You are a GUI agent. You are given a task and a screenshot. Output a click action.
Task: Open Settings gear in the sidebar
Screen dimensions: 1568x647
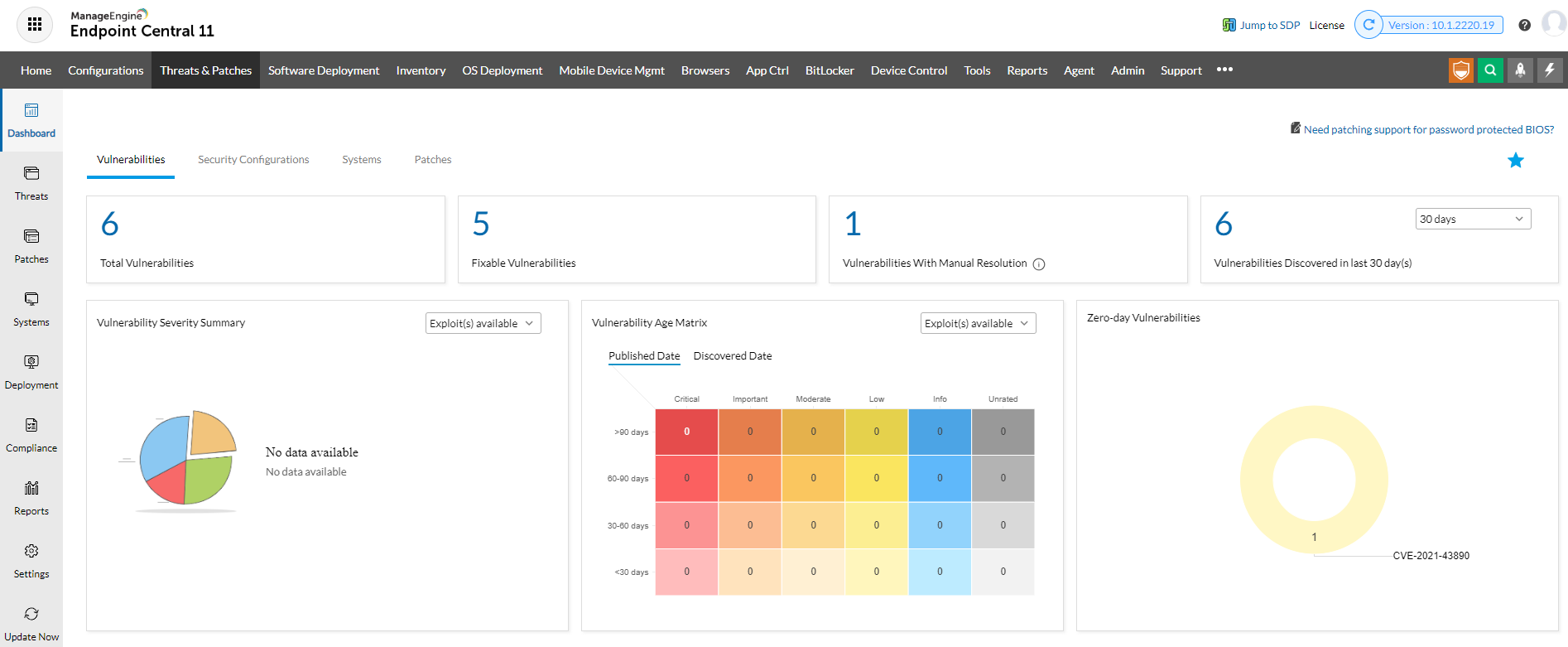tap(31, 551)
